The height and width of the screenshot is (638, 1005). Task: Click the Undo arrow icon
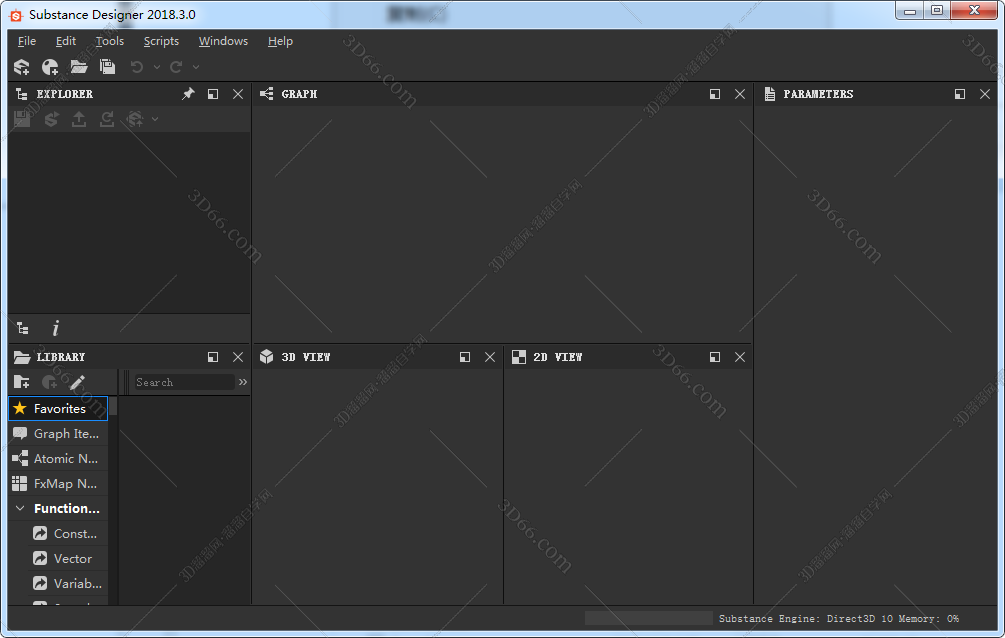pyautogui.click(x=137, y=67)
